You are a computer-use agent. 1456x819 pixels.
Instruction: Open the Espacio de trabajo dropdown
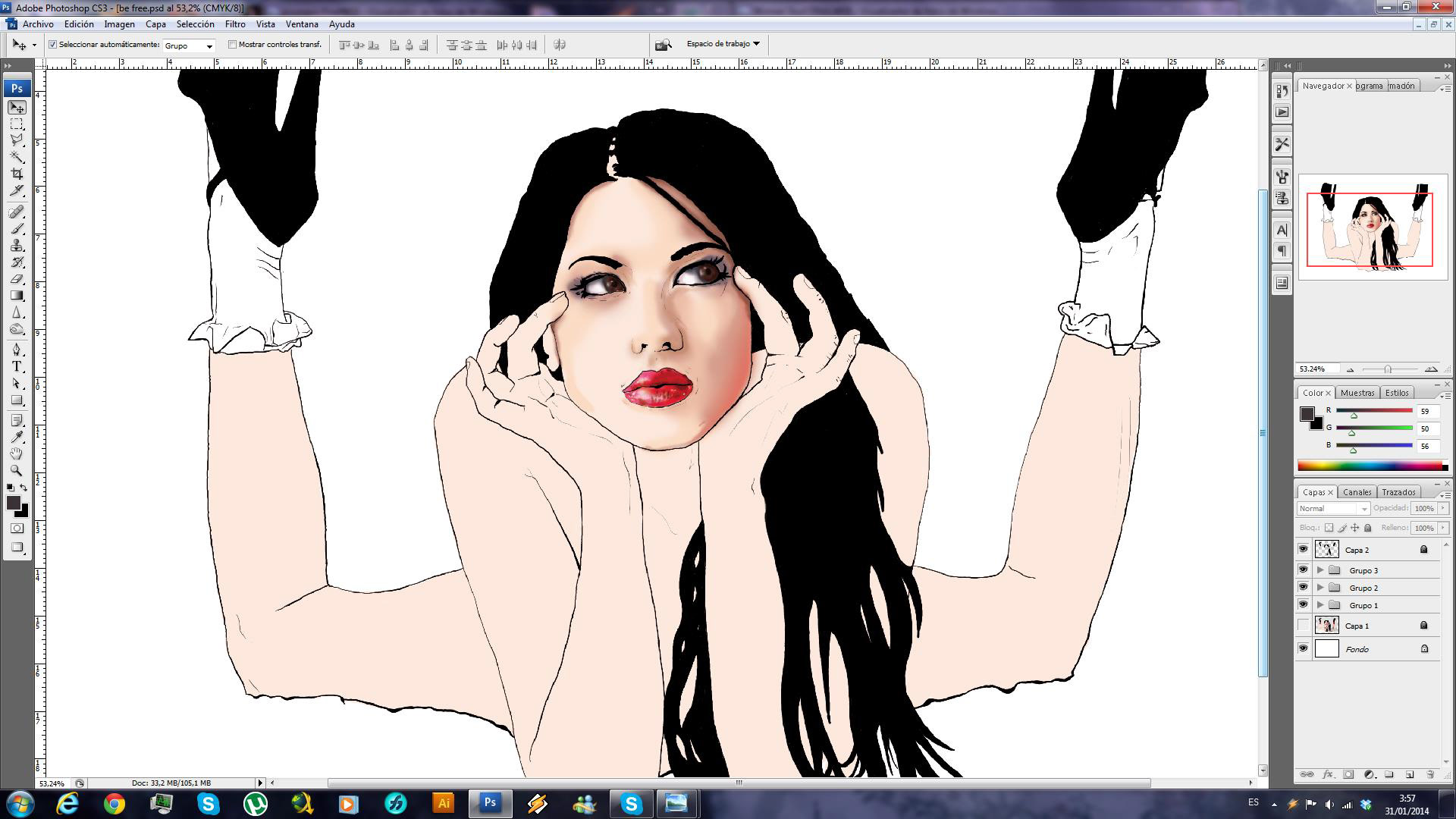[x=723, y=44]
